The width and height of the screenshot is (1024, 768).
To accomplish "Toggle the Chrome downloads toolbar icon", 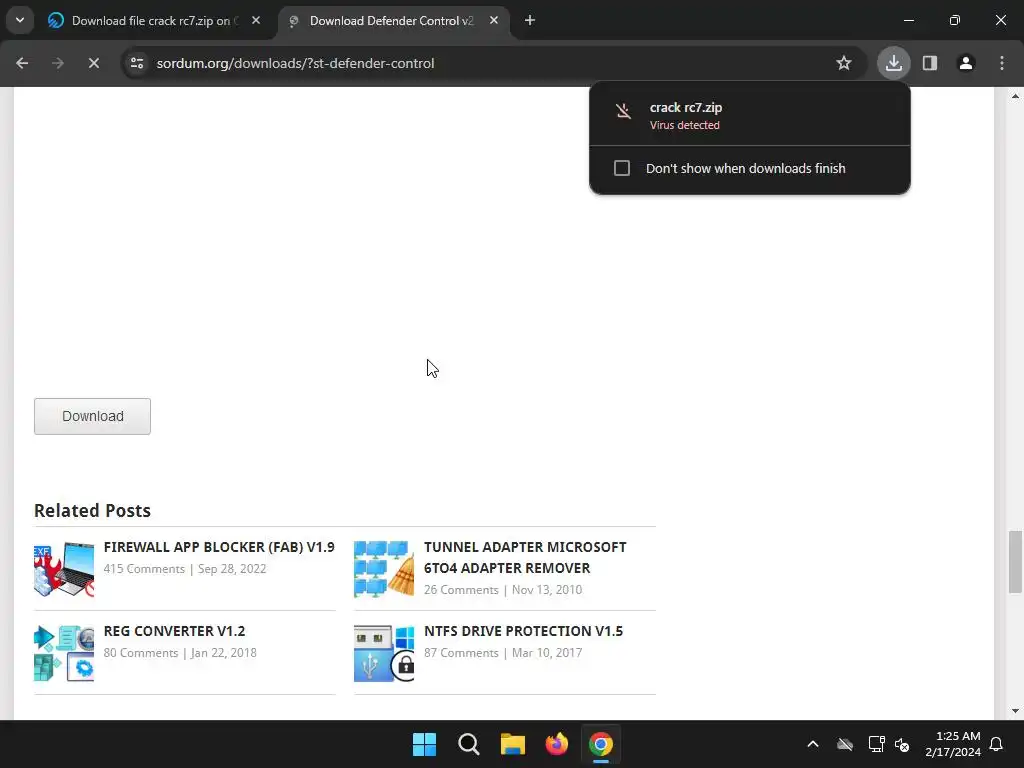I will pyautogui.click(x=893, y=63).
